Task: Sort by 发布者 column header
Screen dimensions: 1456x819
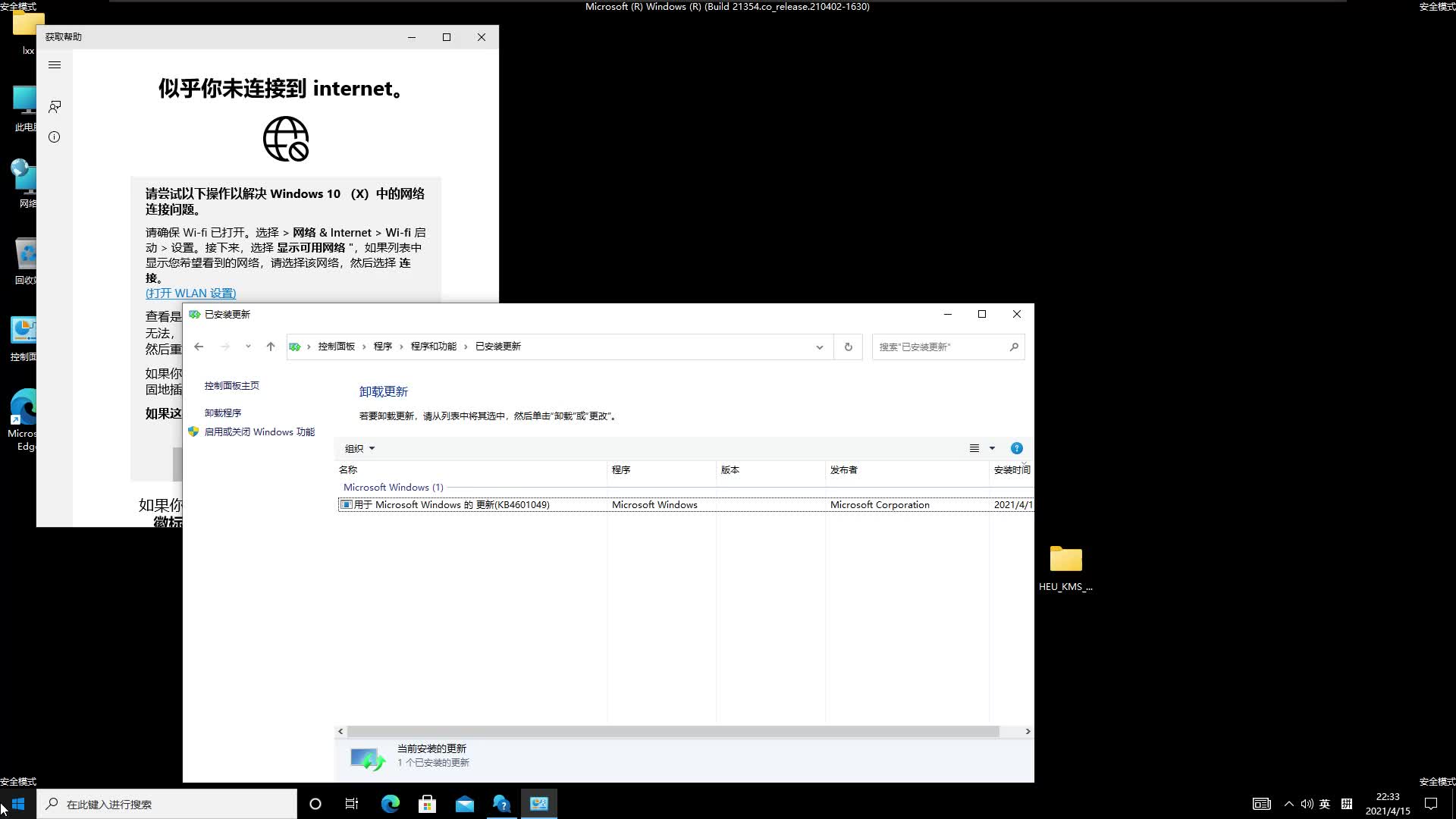Action: (907, 470)
